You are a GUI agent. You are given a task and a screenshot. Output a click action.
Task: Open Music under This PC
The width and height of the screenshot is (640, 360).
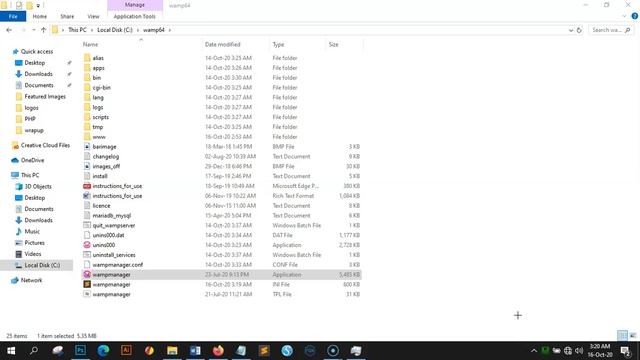pos(32,231)
